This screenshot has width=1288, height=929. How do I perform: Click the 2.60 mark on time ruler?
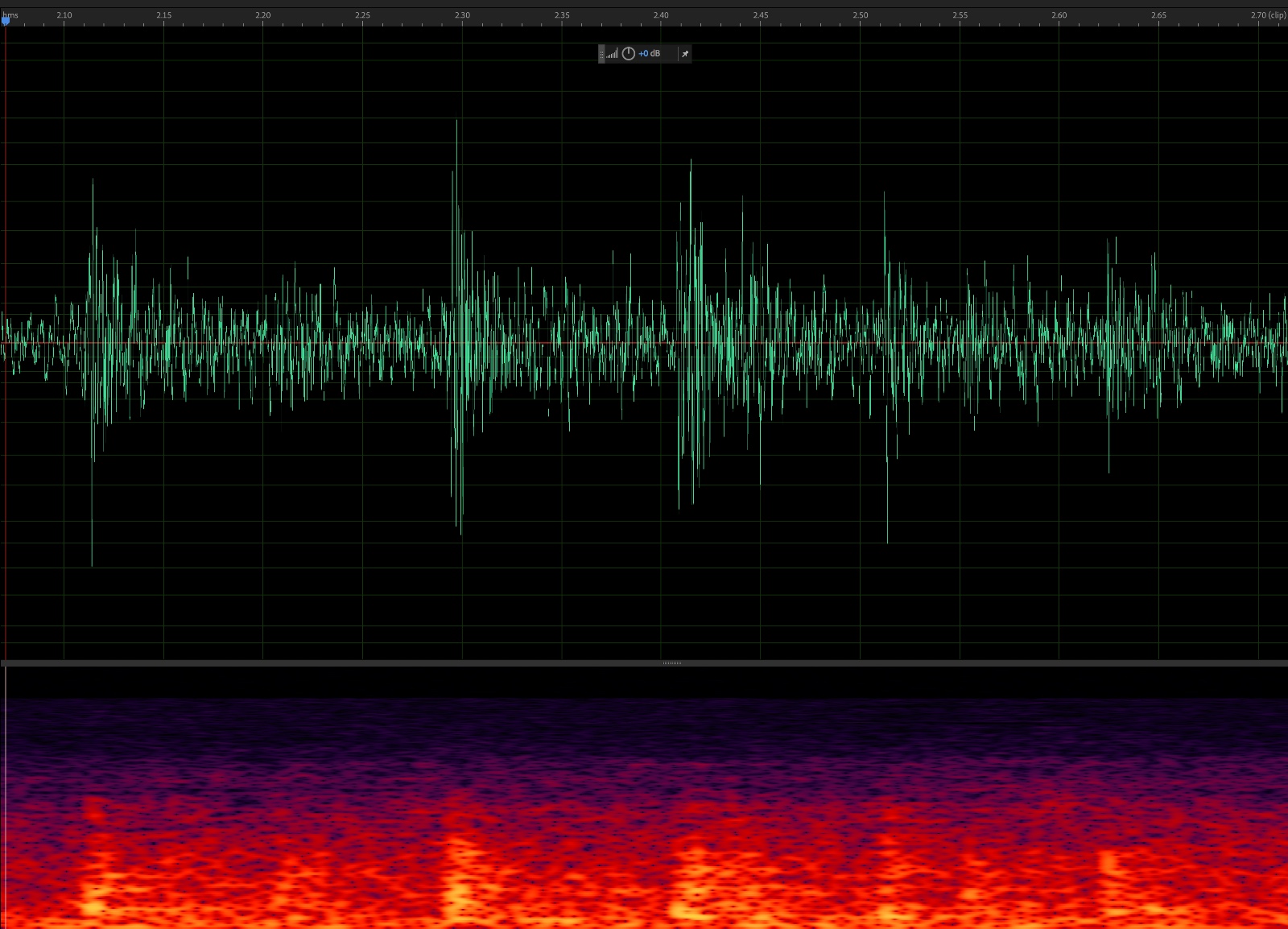point(1059,15)
